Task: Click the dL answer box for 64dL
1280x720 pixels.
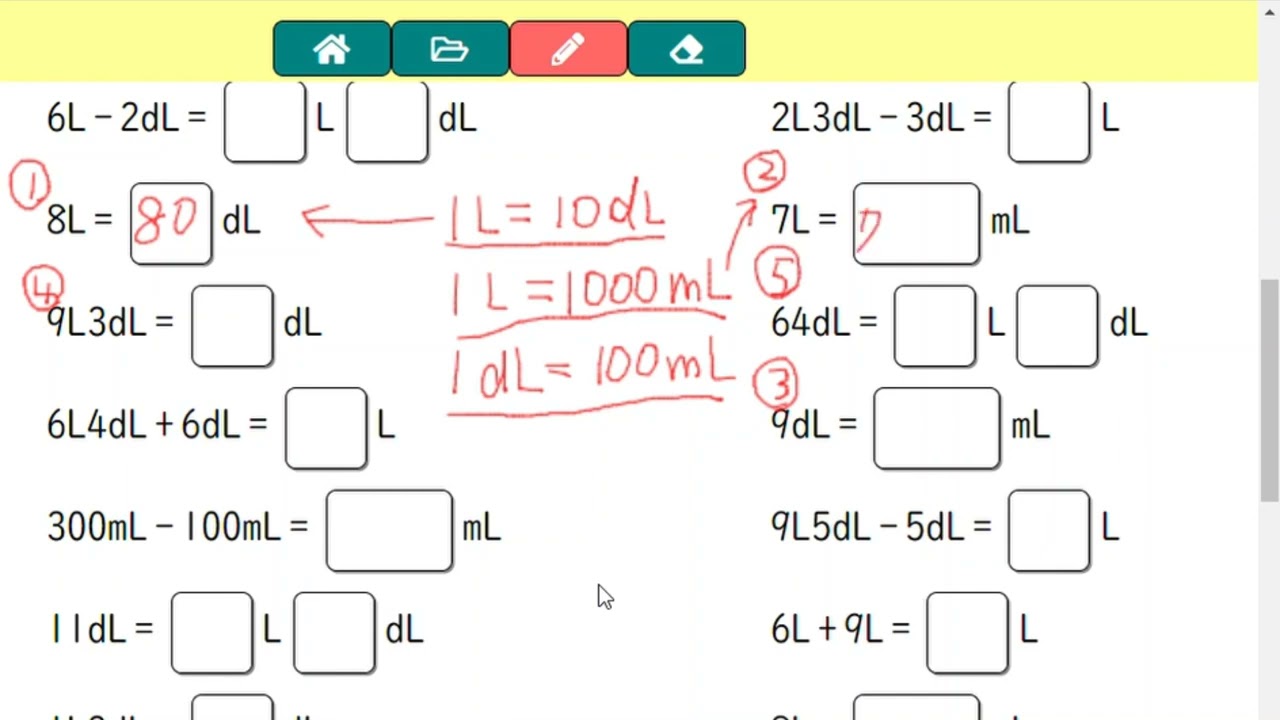Action: (1057, 326)
